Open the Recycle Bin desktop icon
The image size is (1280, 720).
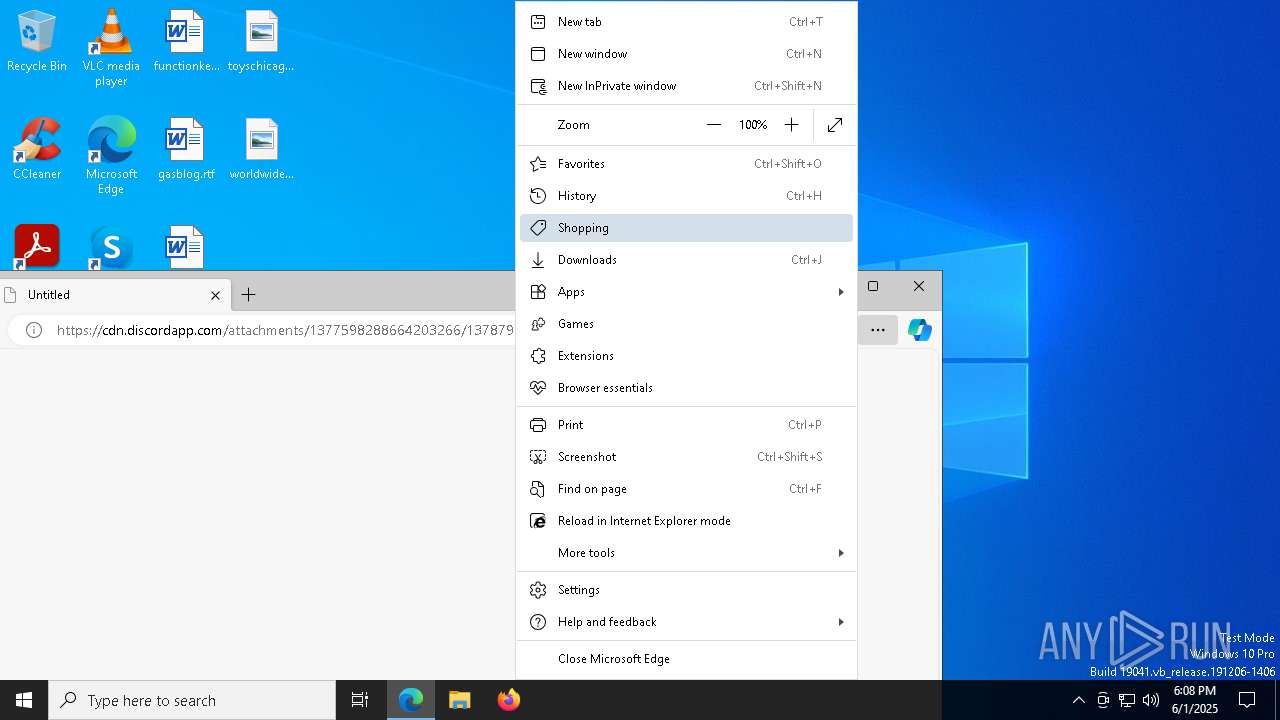click(x=37, y=42)
